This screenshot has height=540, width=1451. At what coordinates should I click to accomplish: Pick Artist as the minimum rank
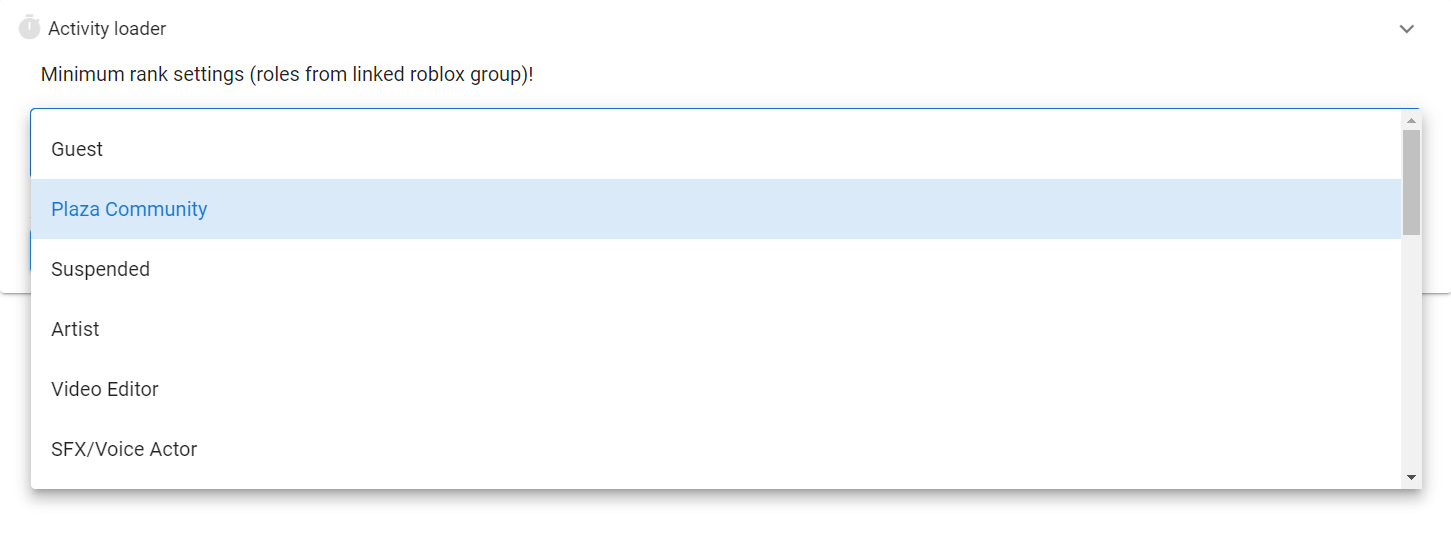coord(716,329)
